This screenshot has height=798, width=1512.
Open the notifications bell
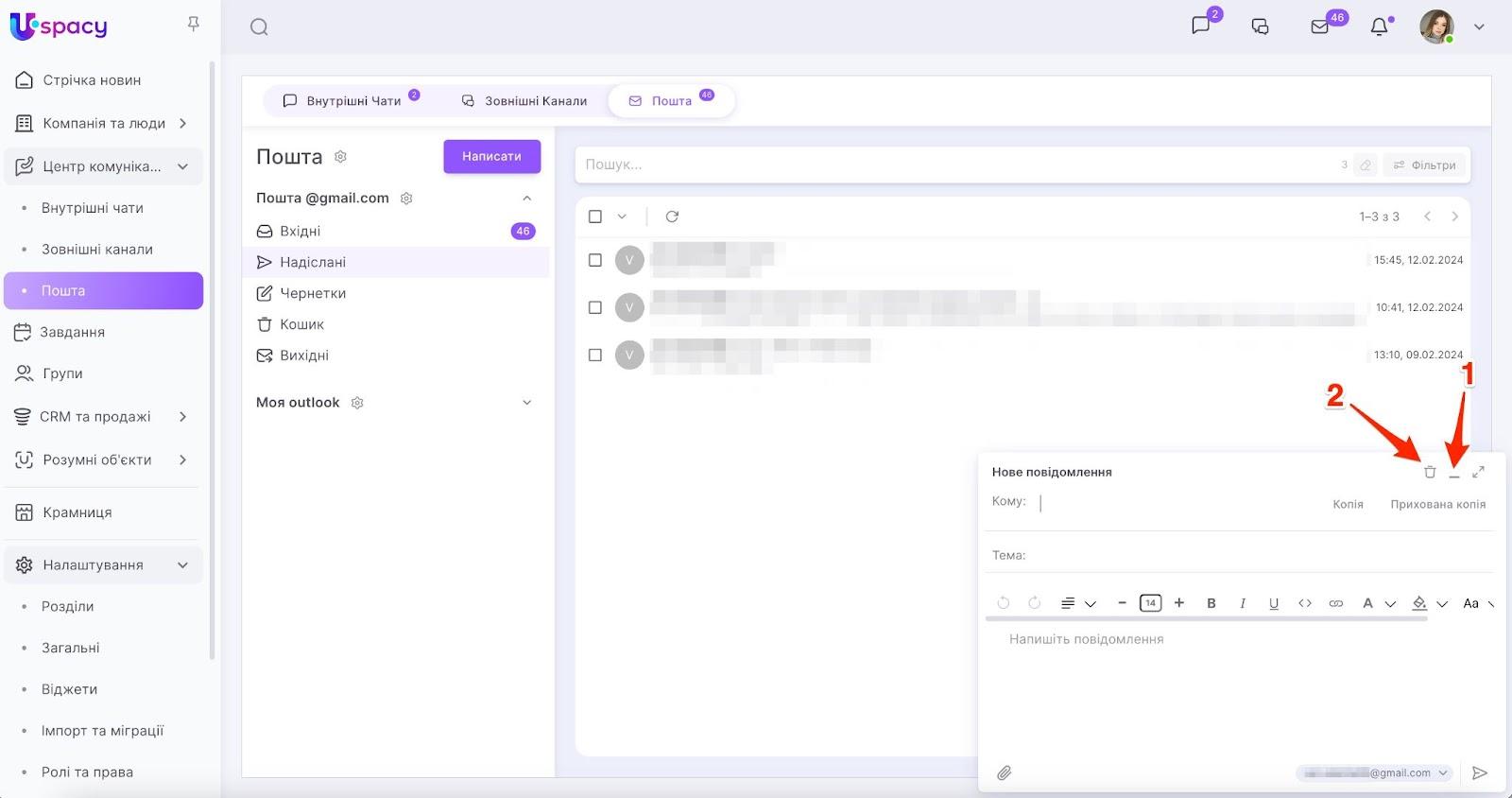(1380, 26)
